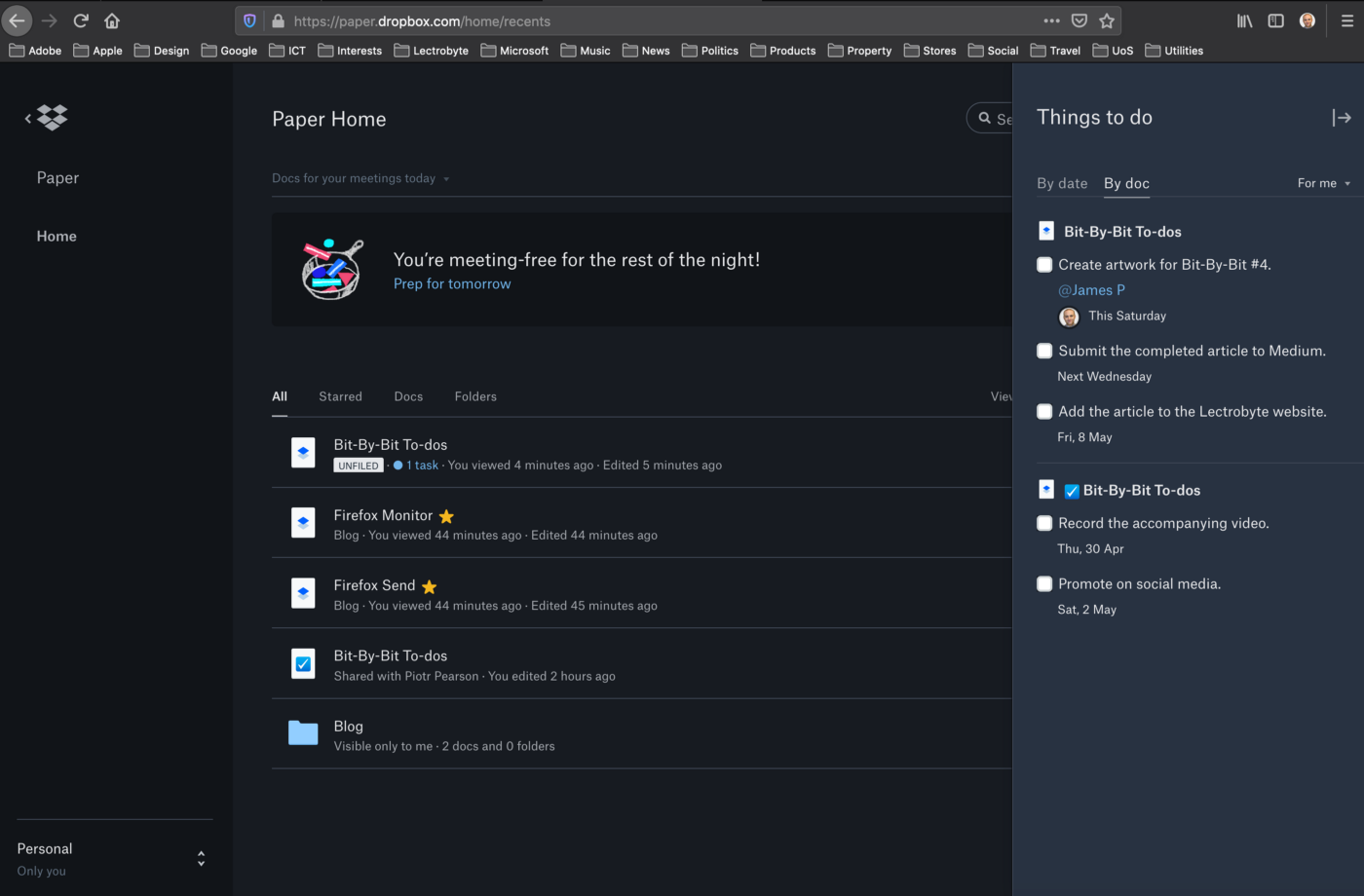Click the UNFILED badge label

click(359, 466)
